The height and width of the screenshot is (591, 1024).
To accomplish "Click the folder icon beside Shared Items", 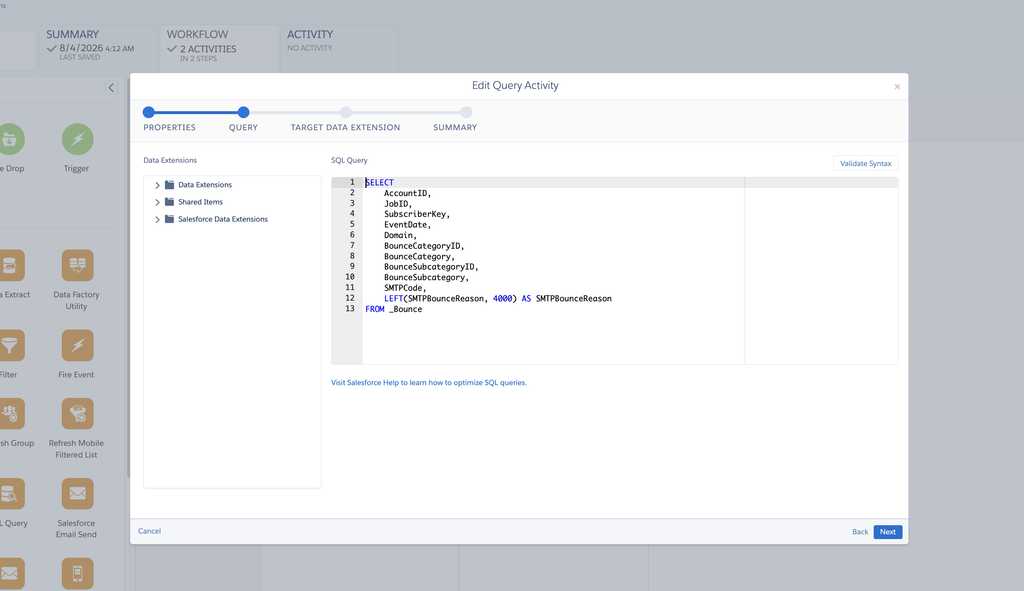I will [x=169, y=202].
